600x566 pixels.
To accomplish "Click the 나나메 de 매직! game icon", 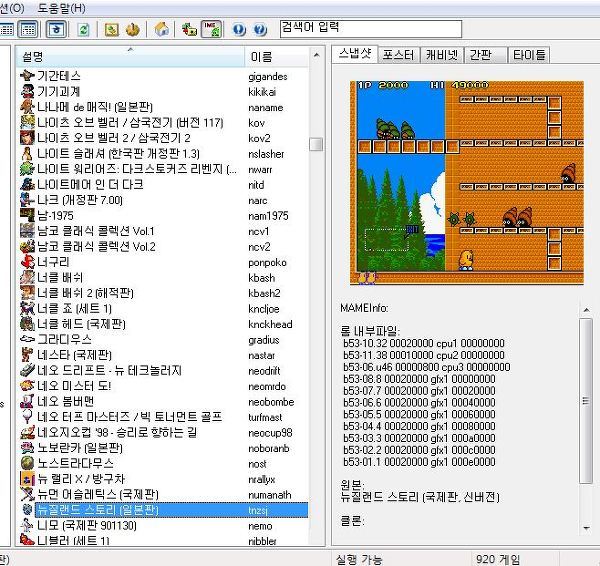I will click(x=27, y=107).
